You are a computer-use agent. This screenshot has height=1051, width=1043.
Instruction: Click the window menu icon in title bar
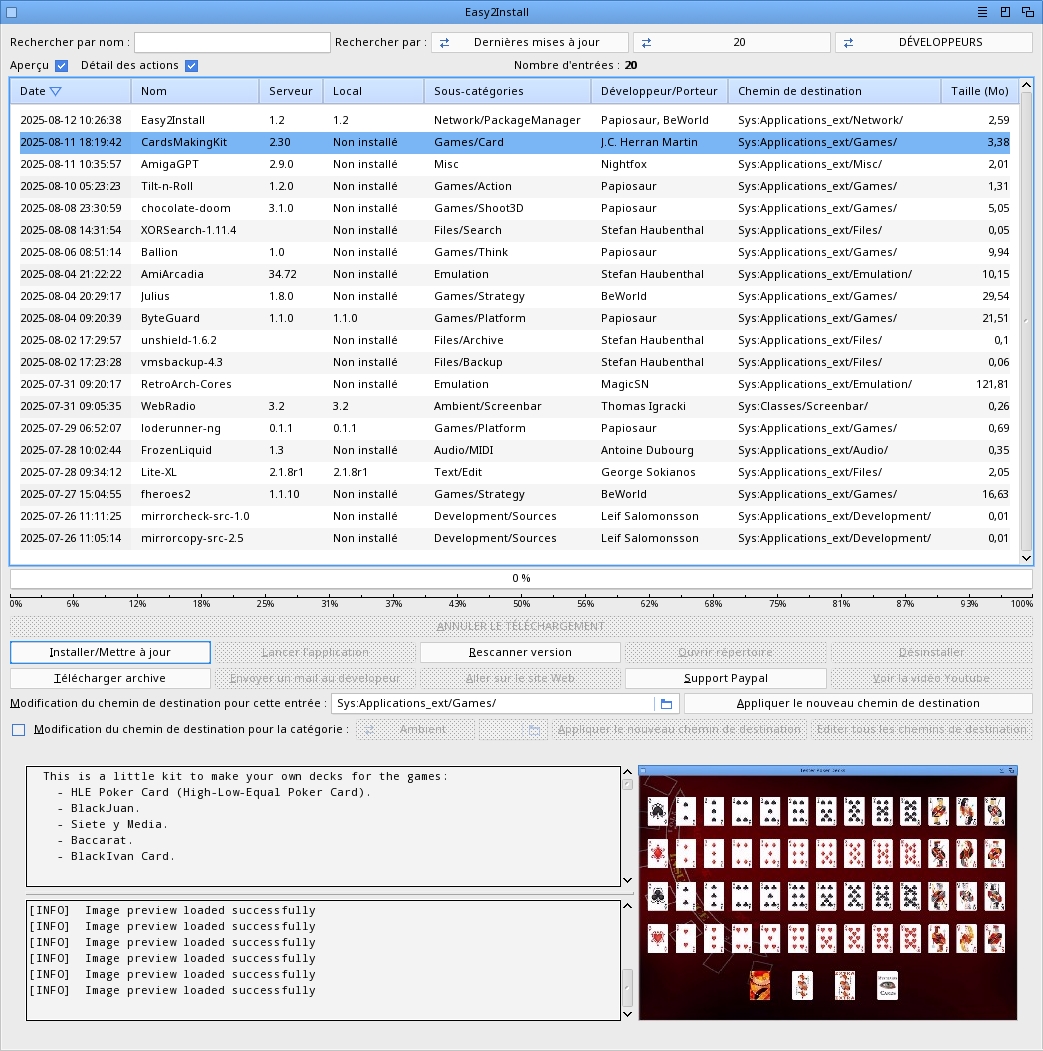point(982,12)
